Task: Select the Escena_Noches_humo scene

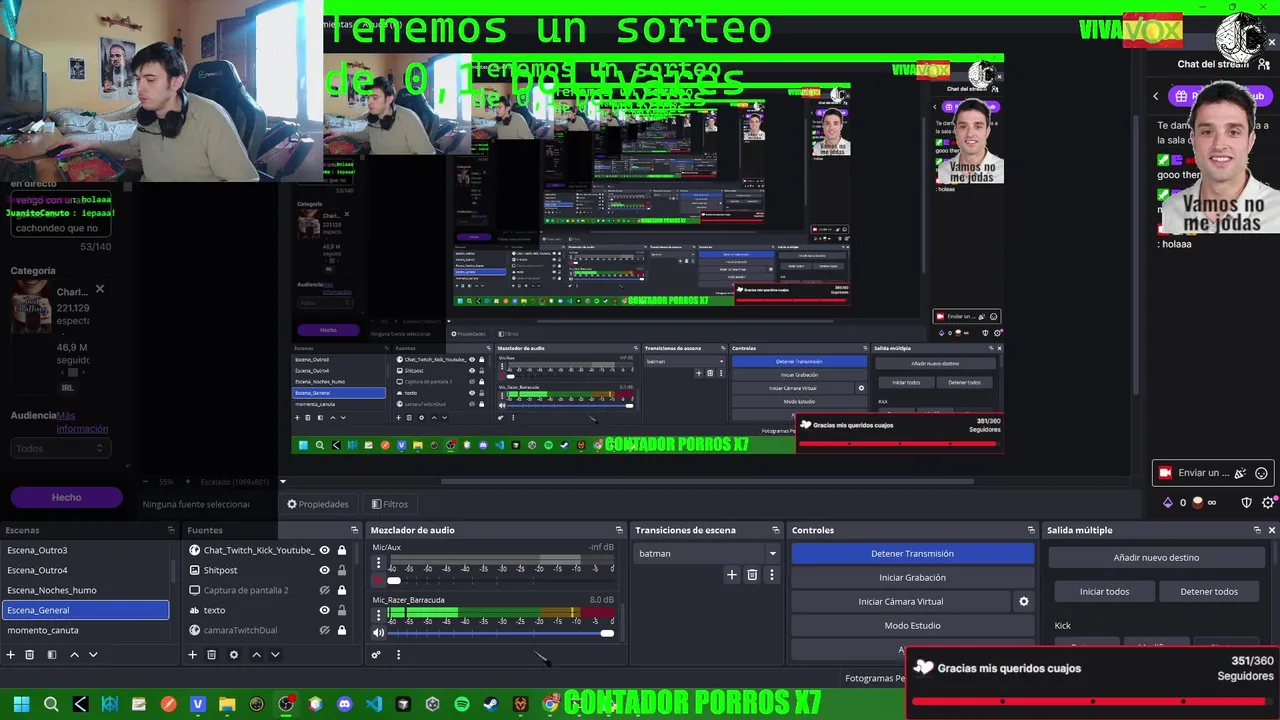Action: click(85, 590)
